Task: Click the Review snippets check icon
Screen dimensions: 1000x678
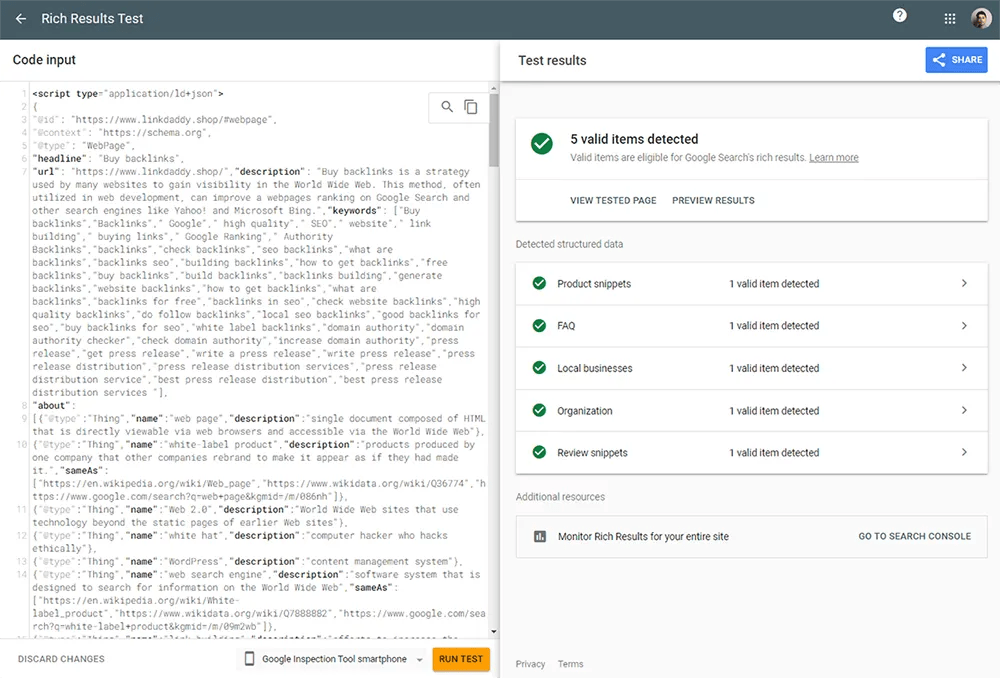Action: pos(540,452)
